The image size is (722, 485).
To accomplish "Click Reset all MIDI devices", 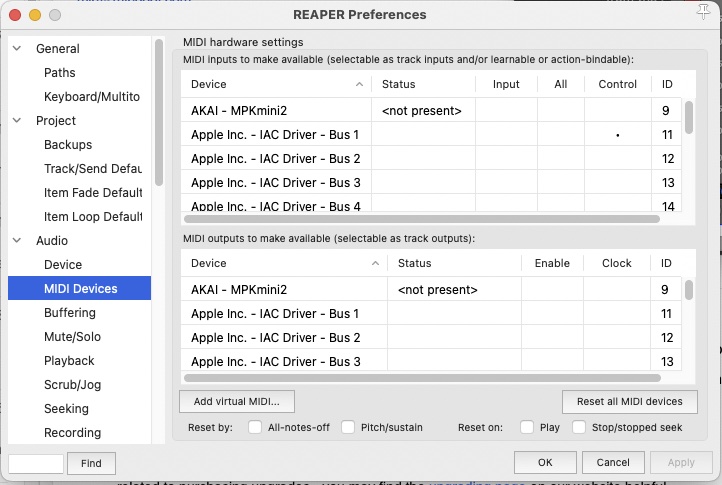I will pos(629,401).
